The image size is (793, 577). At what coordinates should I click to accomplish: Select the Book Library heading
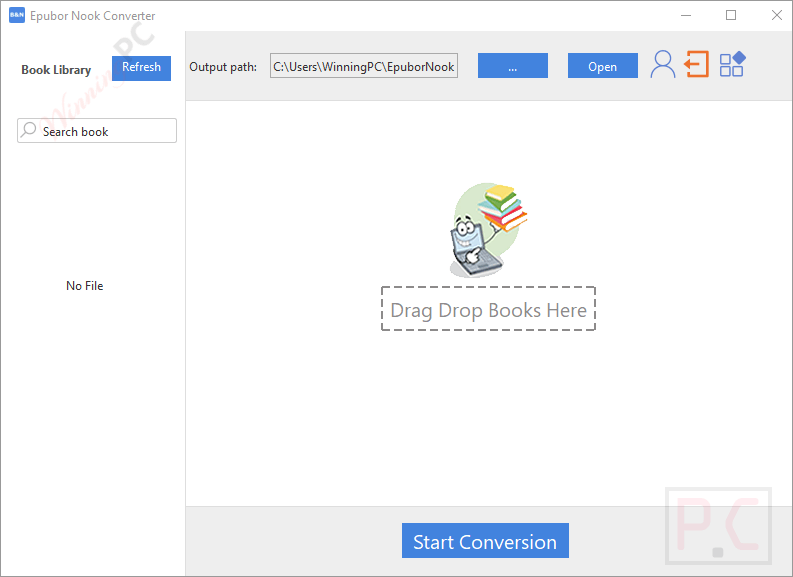point(56,70)
